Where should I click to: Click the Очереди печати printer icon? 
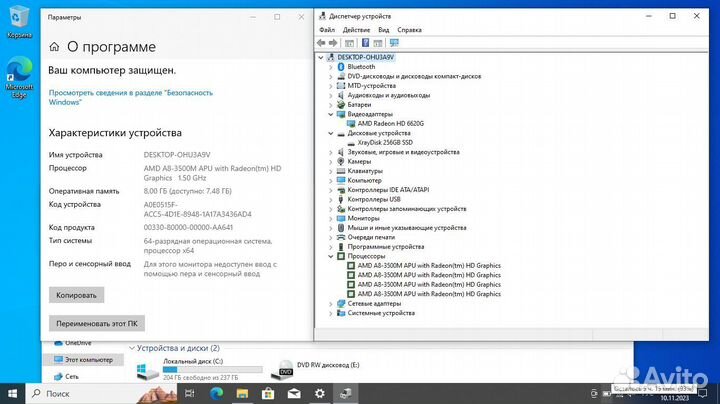point(341,237)
